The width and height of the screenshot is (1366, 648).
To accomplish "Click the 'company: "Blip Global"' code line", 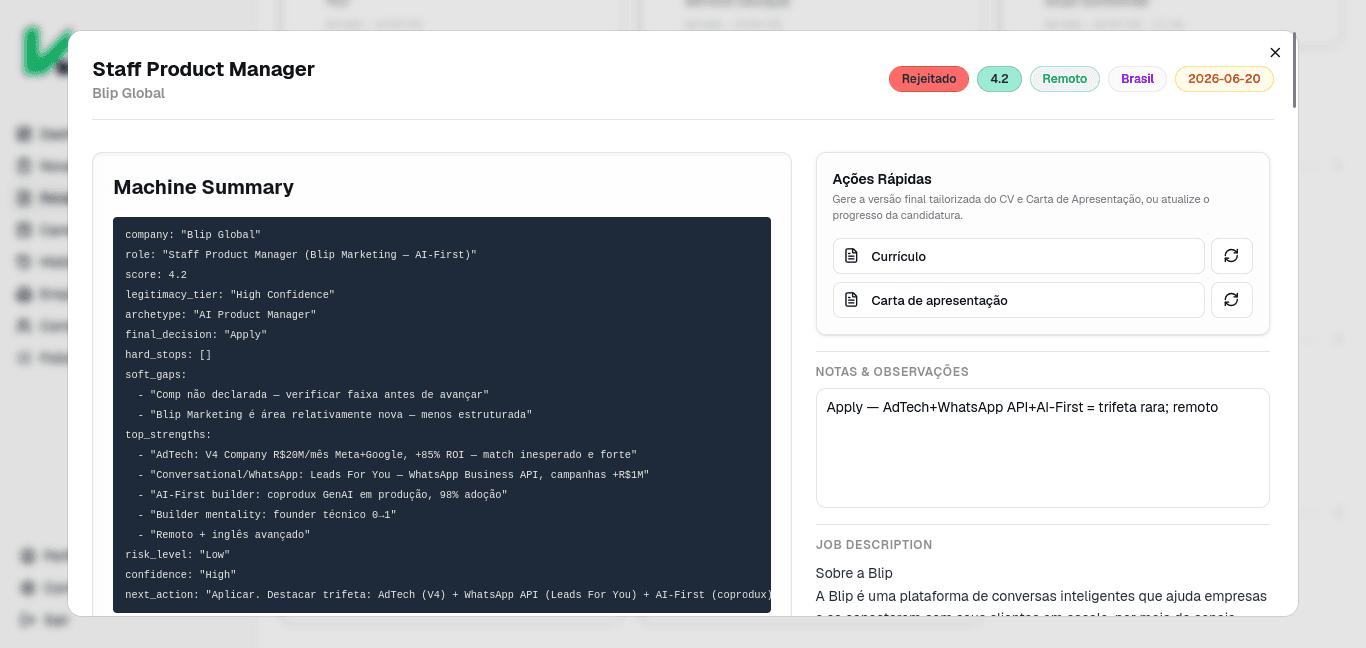I will coord(193,235).
